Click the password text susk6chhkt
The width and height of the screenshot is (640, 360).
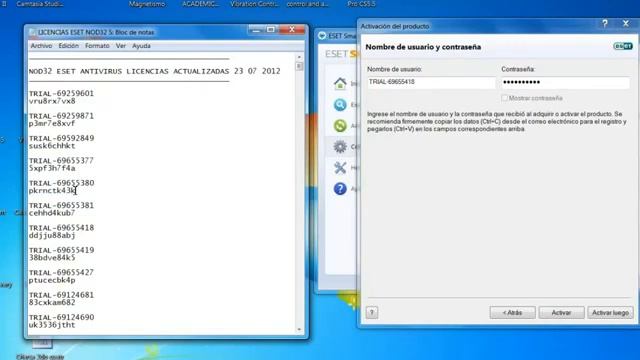click(x=52, y=146)
